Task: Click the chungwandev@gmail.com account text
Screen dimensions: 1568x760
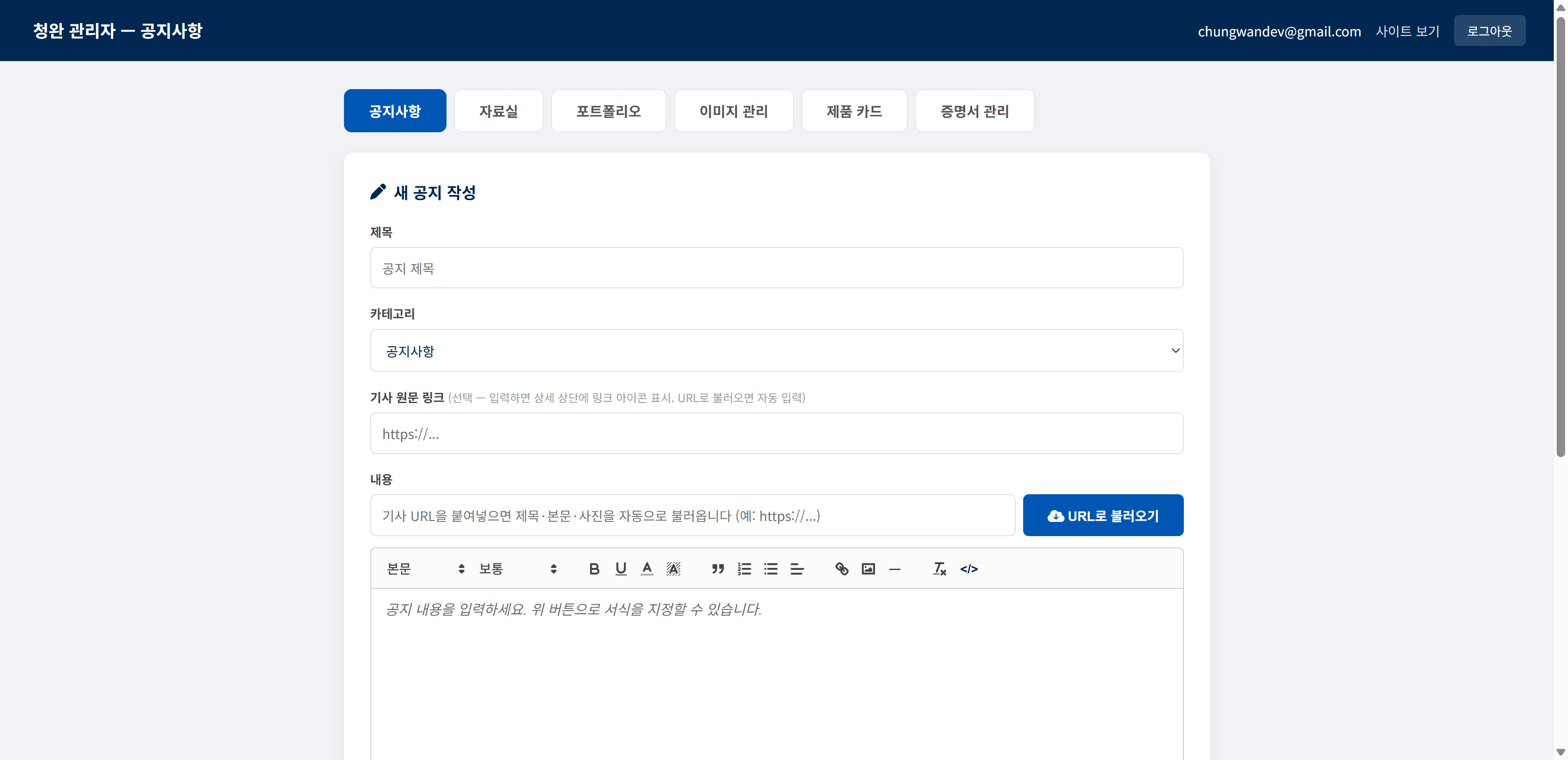Action: tap(1279, 31)
